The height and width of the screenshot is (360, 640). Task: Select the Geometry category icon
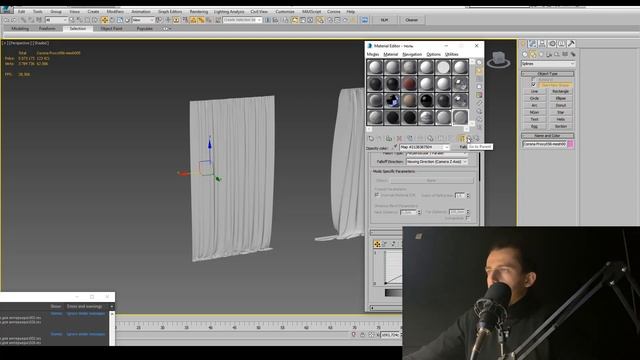tap(525, 54)
